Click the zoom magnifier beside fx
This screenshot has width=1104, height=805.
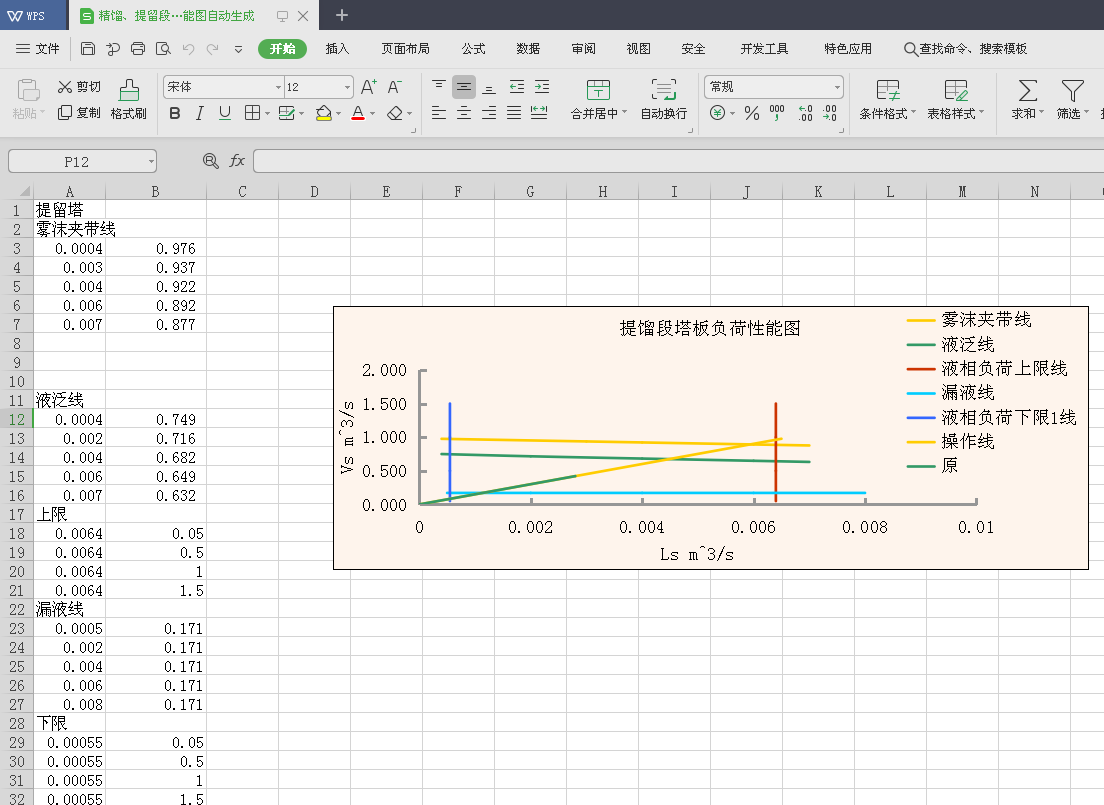(x=211, y=161)
